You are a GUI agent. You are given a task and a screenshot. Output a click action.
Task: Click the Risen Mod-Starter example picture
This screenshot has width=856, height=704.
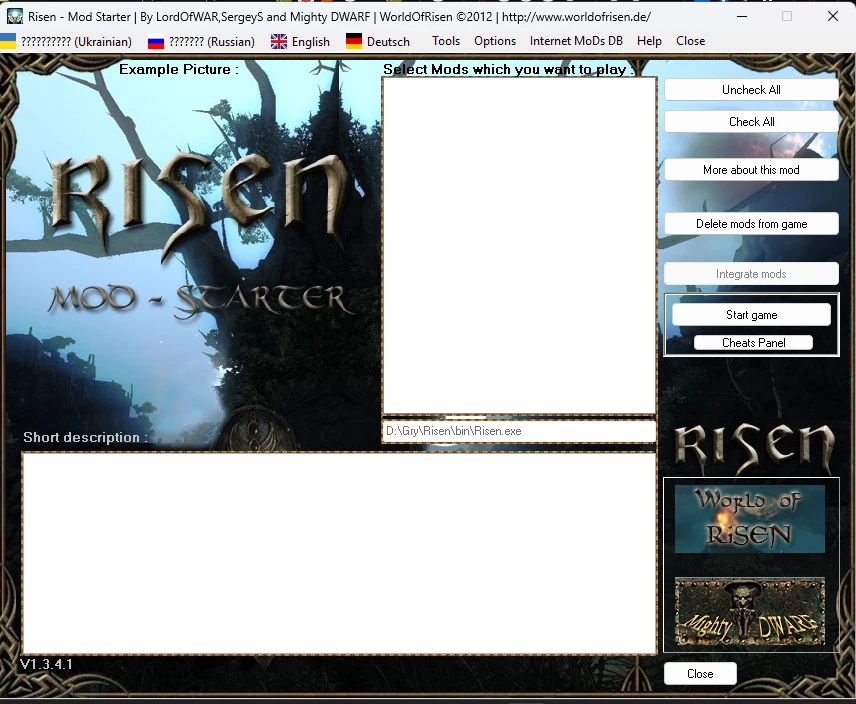click(192, 251)
